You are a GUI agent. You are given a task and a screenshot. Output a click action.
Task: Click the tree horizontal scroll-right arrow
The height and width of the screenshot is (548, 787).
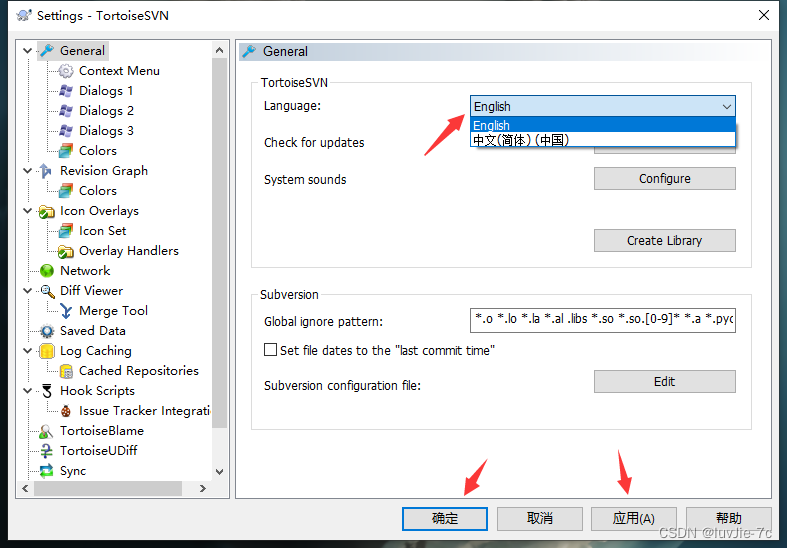[202, 488]
